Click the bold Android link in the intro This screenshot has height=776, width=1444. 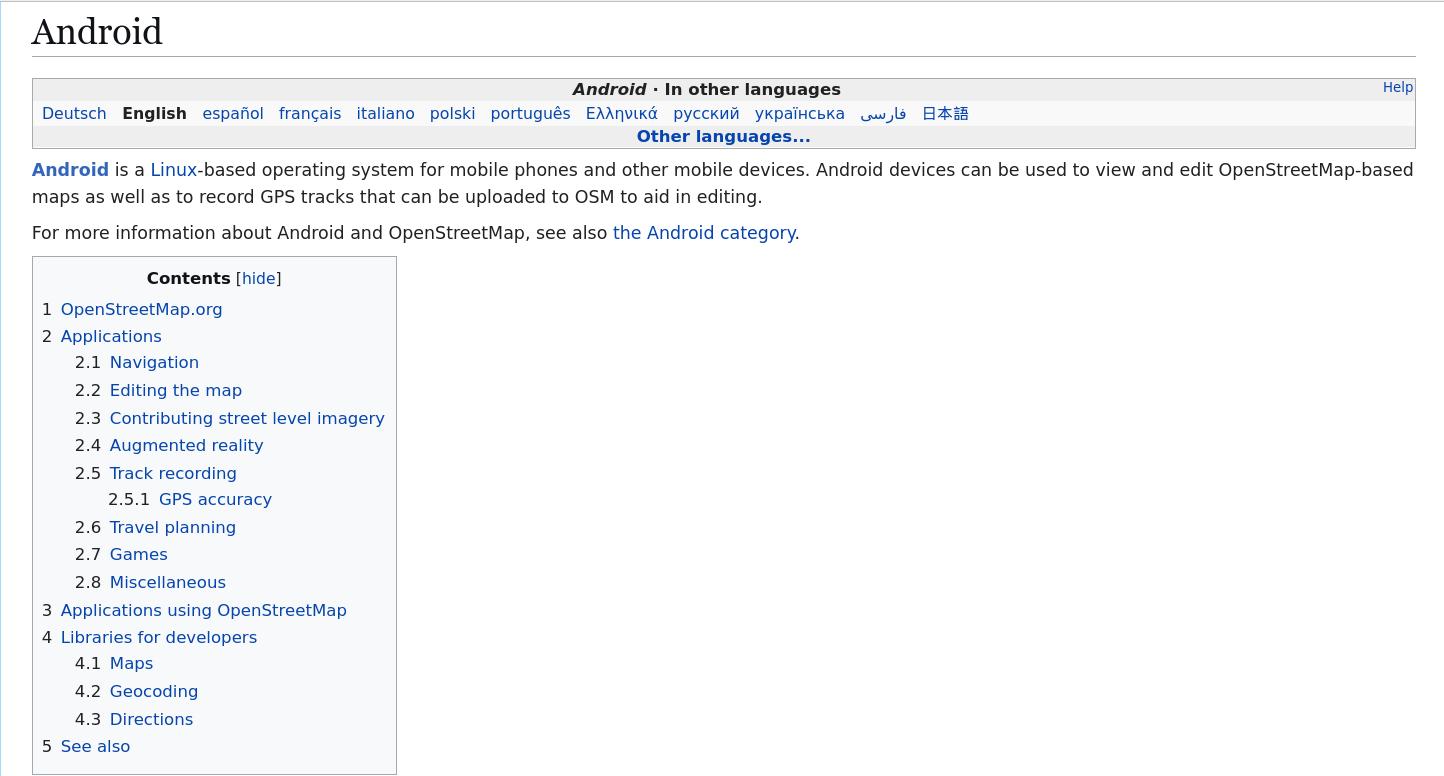coord(70,170)
